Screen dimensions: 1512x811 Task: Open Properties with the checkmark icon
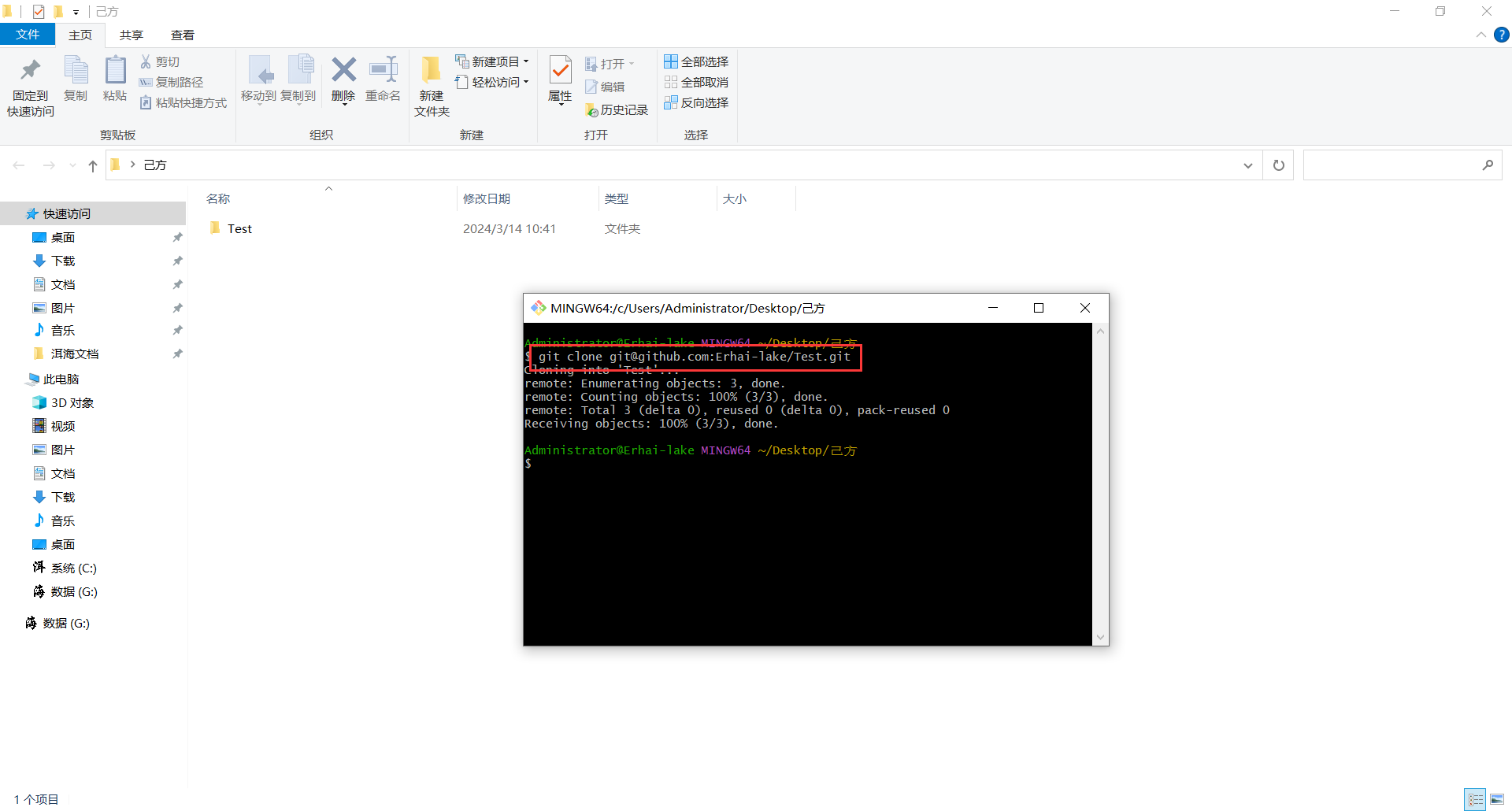(x=560, y=71)
